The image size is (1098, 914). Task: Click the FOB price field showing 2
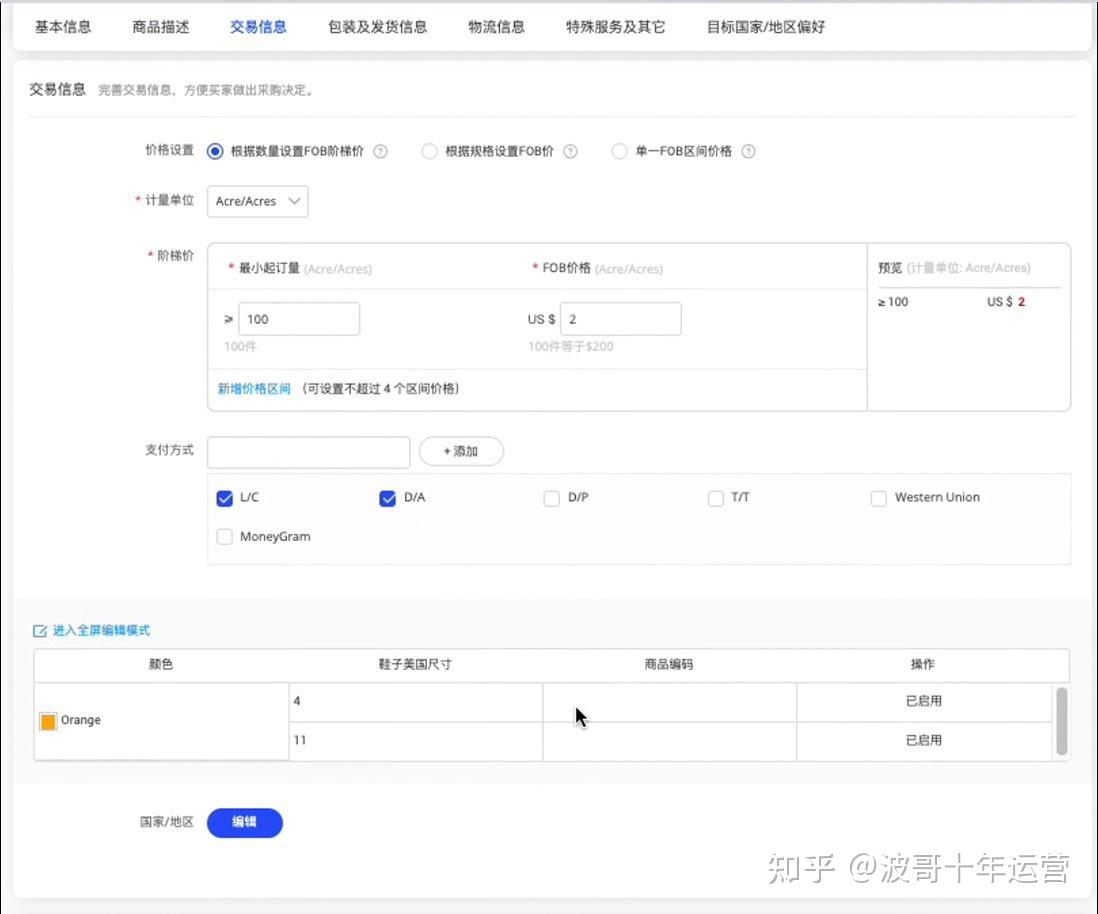click(x=620, y=319)
